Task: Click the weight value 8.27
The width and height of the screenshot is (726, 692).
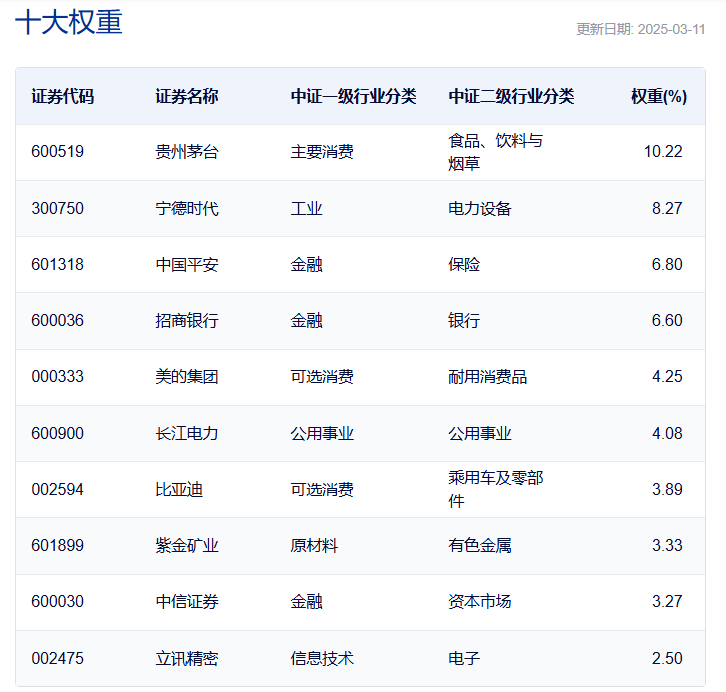Action: point(667,208)
